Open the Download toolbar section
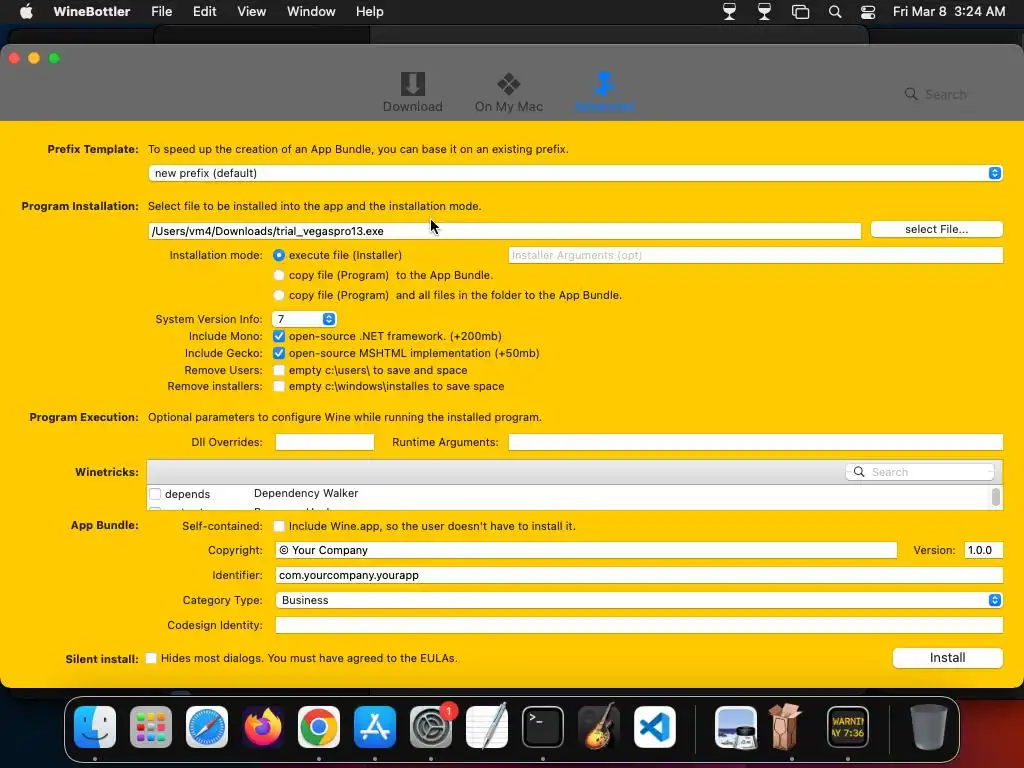Viewport: 1024px width, 768px height. (x=412, y=92)
